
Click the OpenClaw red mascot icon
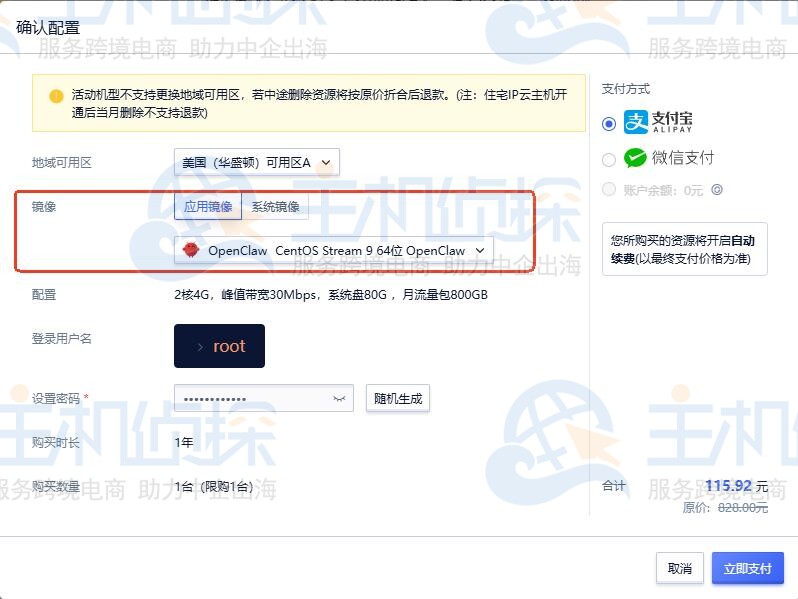coord(191,249)
